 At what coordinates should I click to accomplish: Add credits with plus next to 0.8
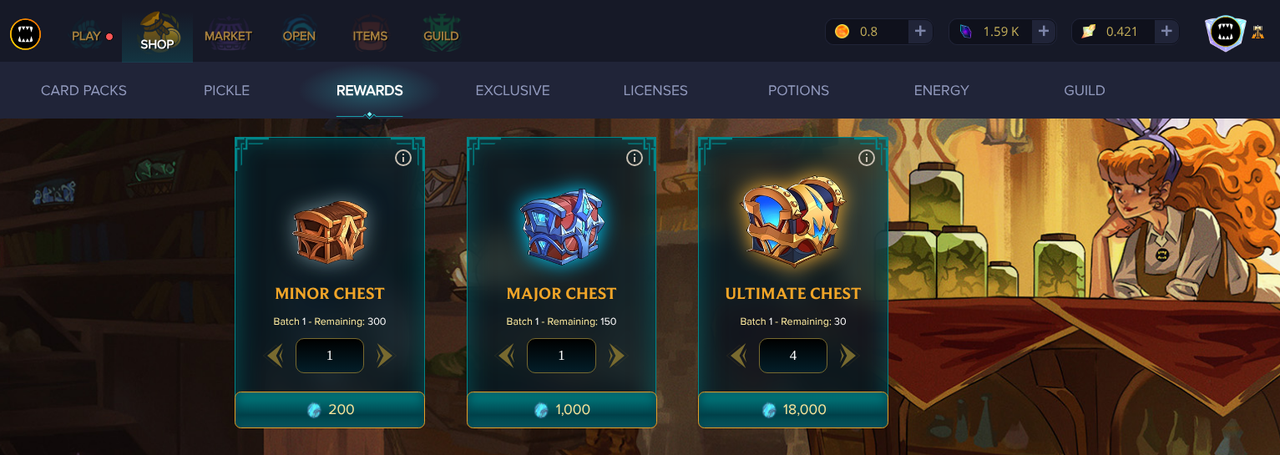tap(920, 32)
